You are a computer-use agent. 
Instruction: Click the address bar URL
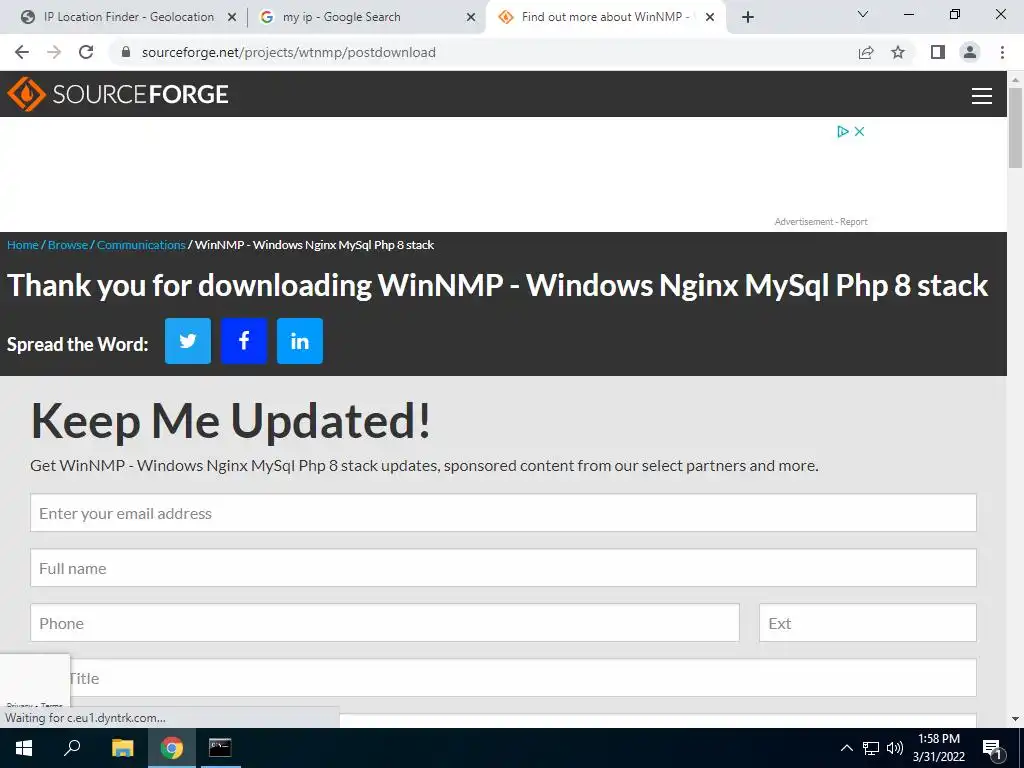tap(289, 52)
